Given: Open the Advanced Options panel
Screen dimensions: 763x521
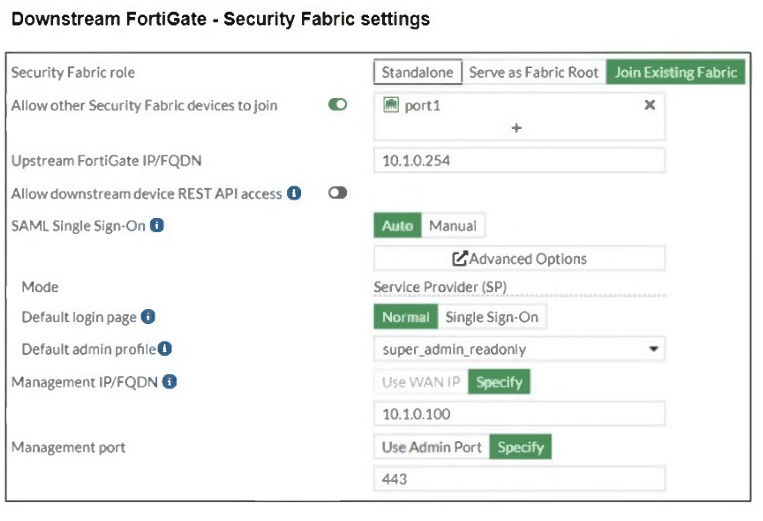Looking at the screenshot, I should pyautogui.click(x=519, y=259).
